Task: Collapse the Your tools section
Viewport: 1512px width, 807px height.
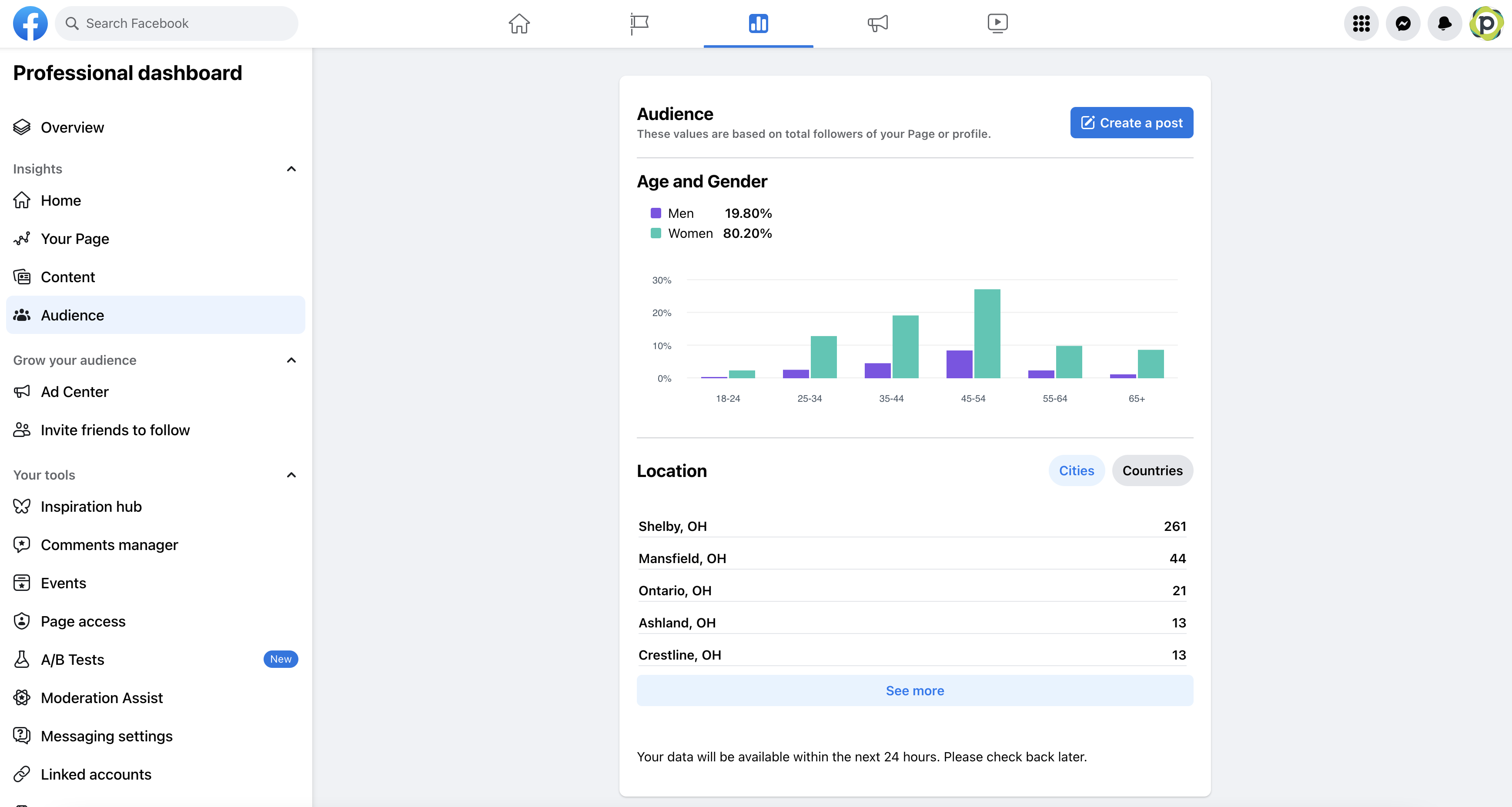Action: tap(291, 475)
